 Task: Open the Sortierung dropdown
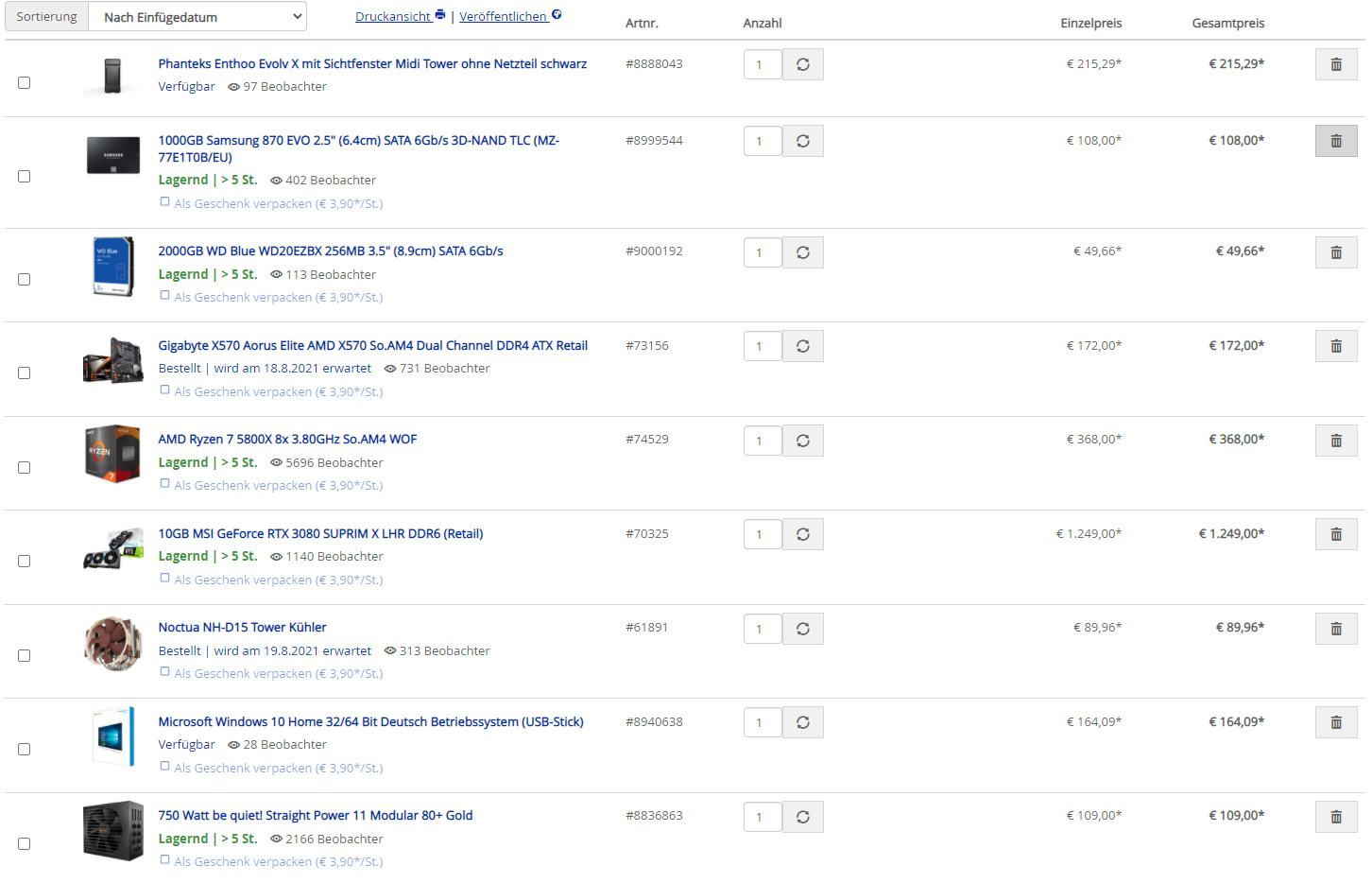[x=197, y=17]
